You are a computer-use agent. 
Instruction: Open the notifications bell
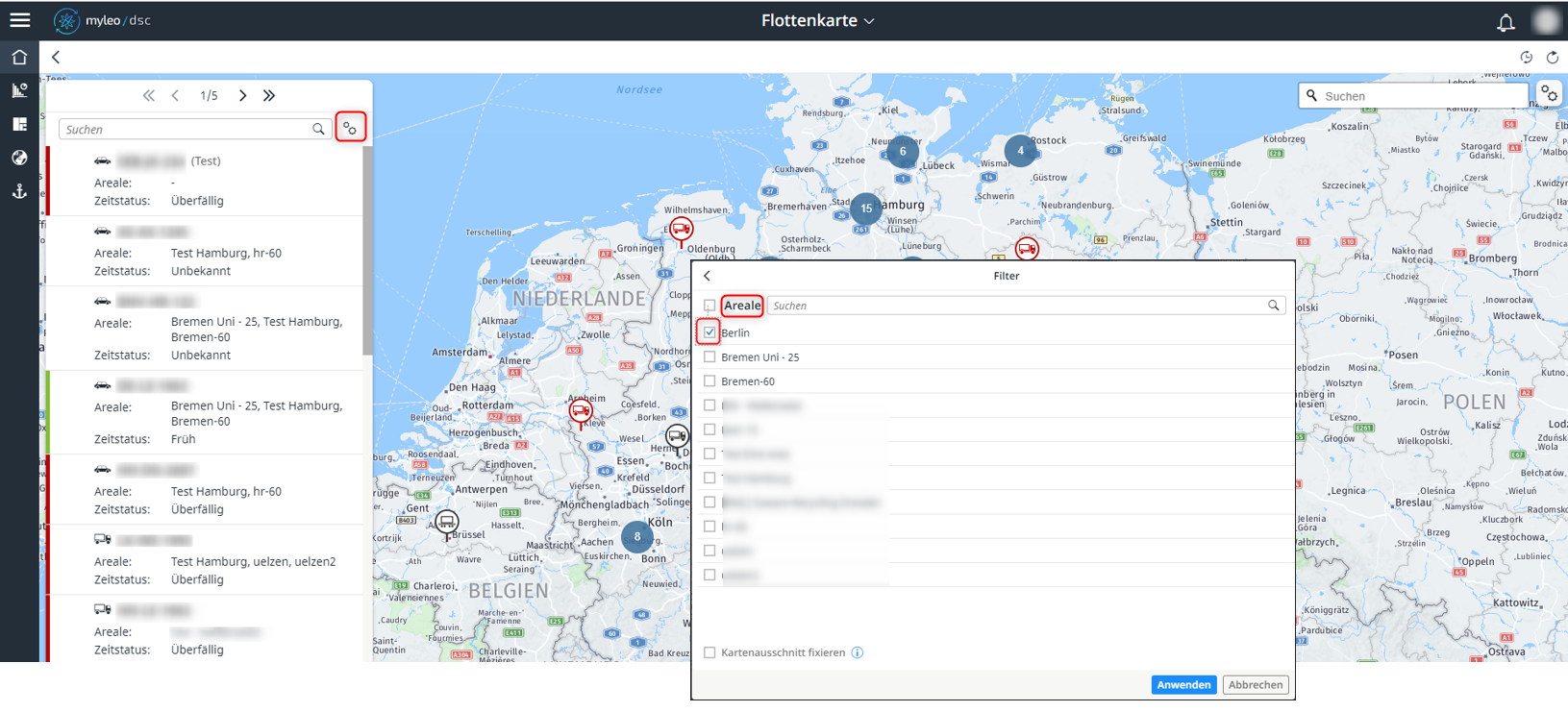(1506, 21)
